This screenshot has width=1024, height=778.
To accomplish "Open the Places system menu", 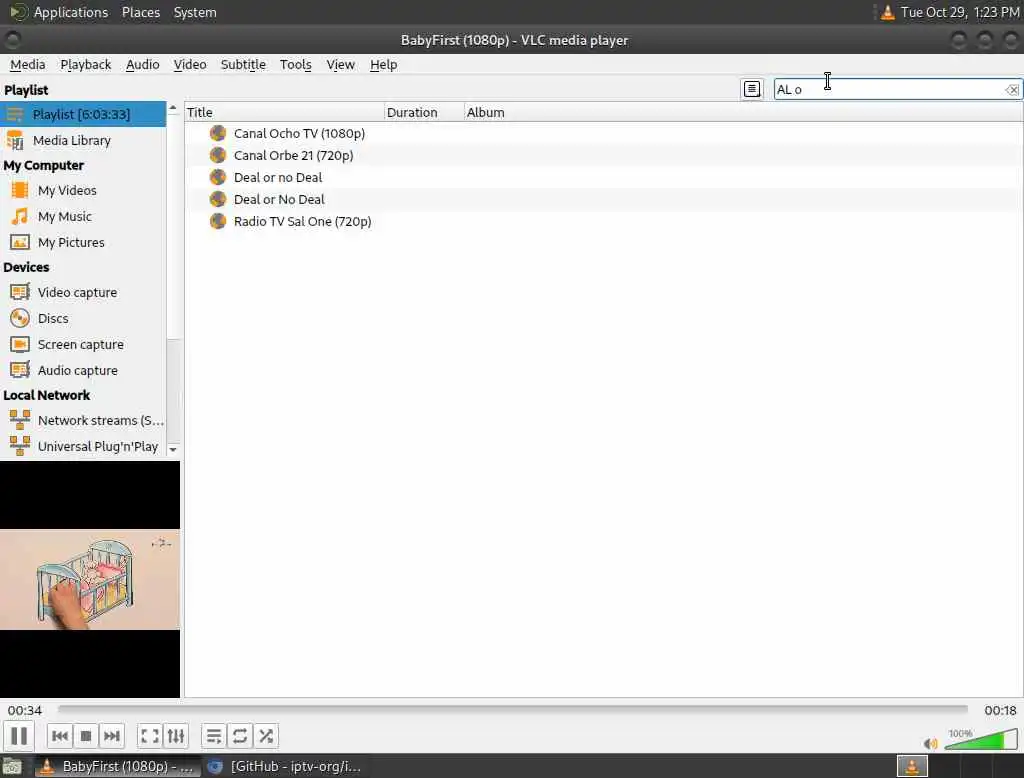I will (x=140, y=12).
